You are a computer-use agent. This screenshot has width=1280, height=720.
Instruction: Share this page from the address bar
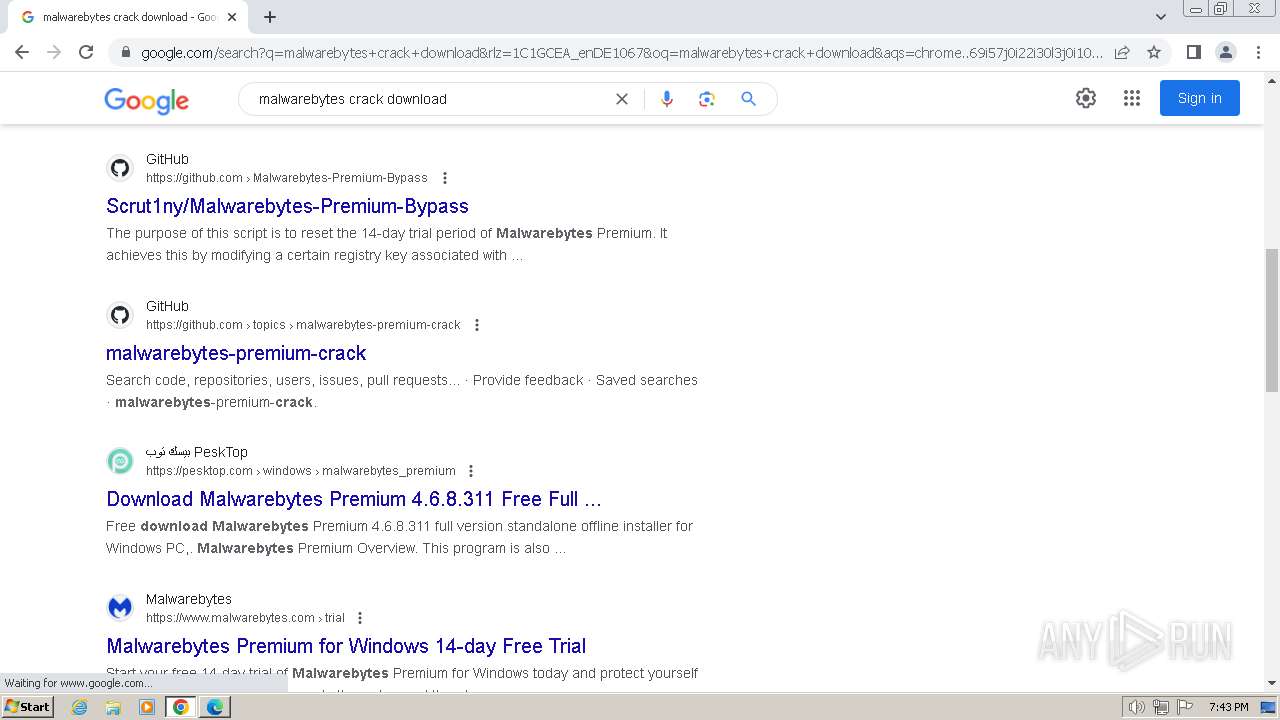1122,52
